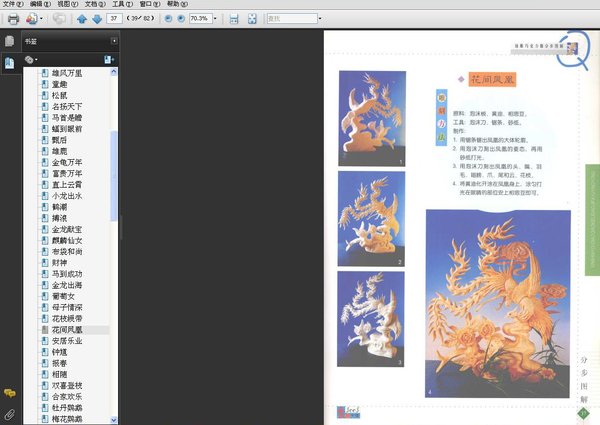This screenshot has height=425, width=600.
Task: Select the 布袋和尚 bookmark
Action: [67, 252]
